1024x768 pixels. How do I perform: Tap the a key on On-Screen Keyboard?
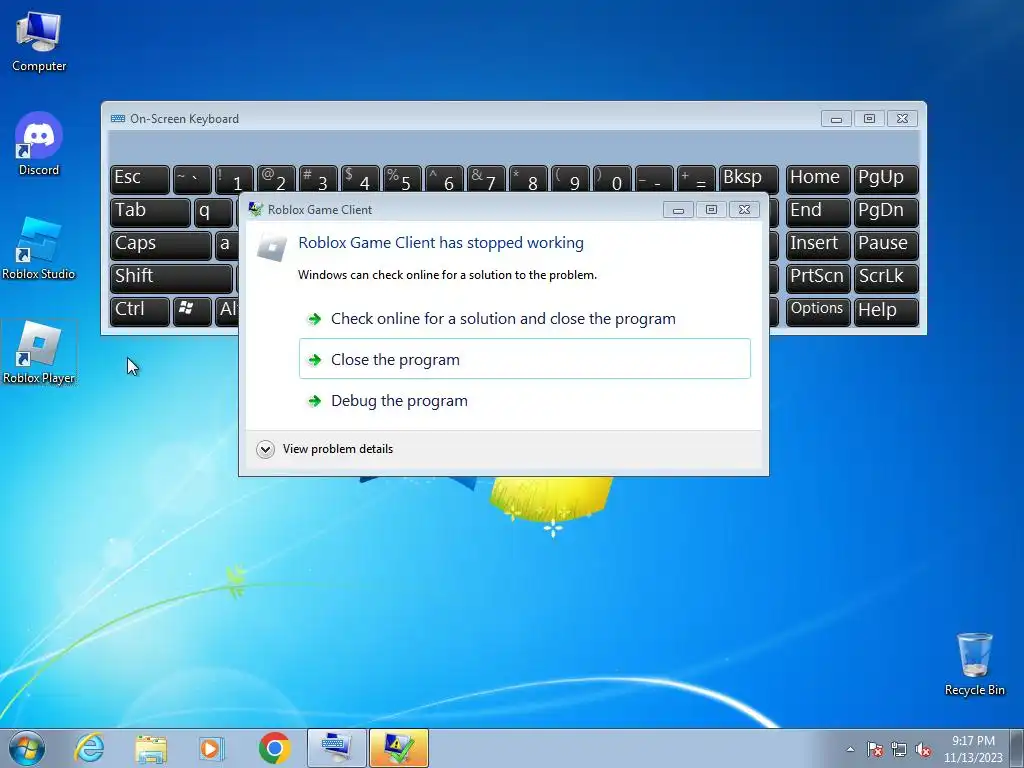coord(227,245)
